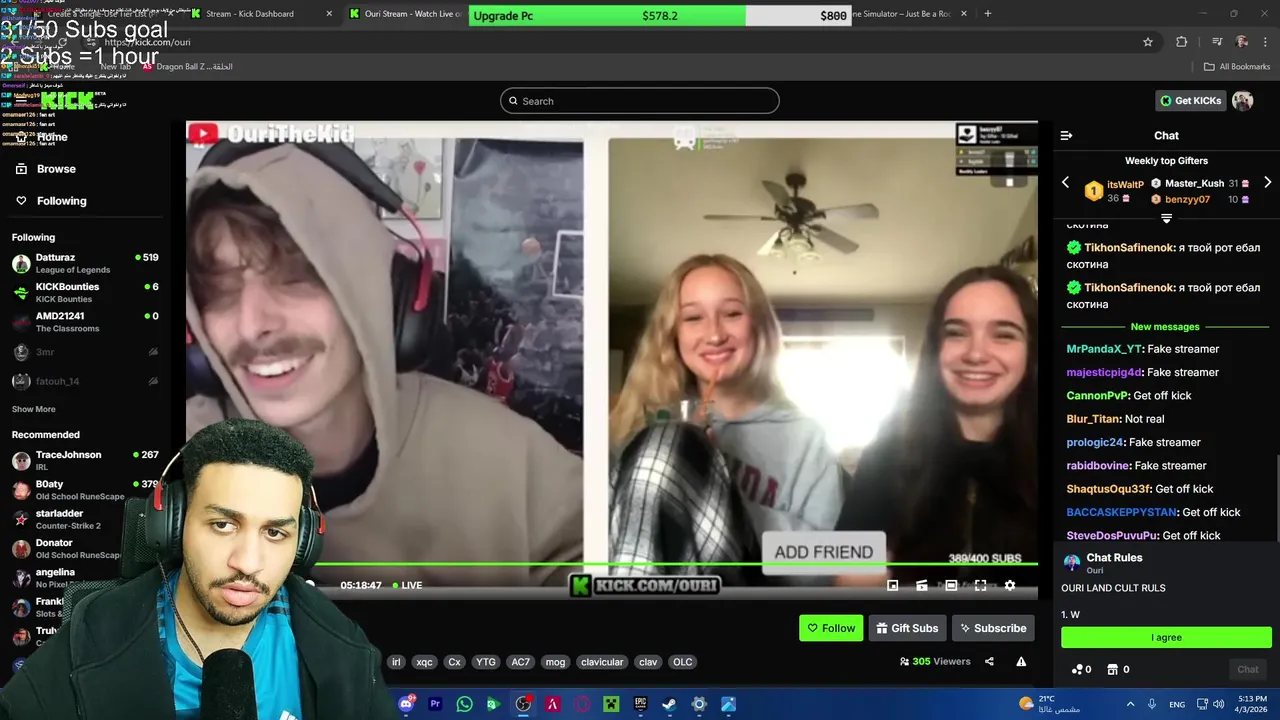Click the Get KICKs button
Screen dimensions: 1280x720
(1190, 100)
